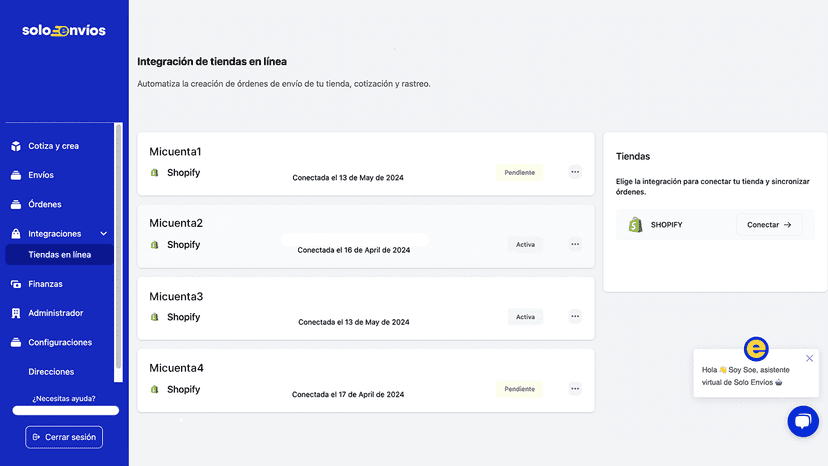Open Configuraciones menu item

coord(59,342)
